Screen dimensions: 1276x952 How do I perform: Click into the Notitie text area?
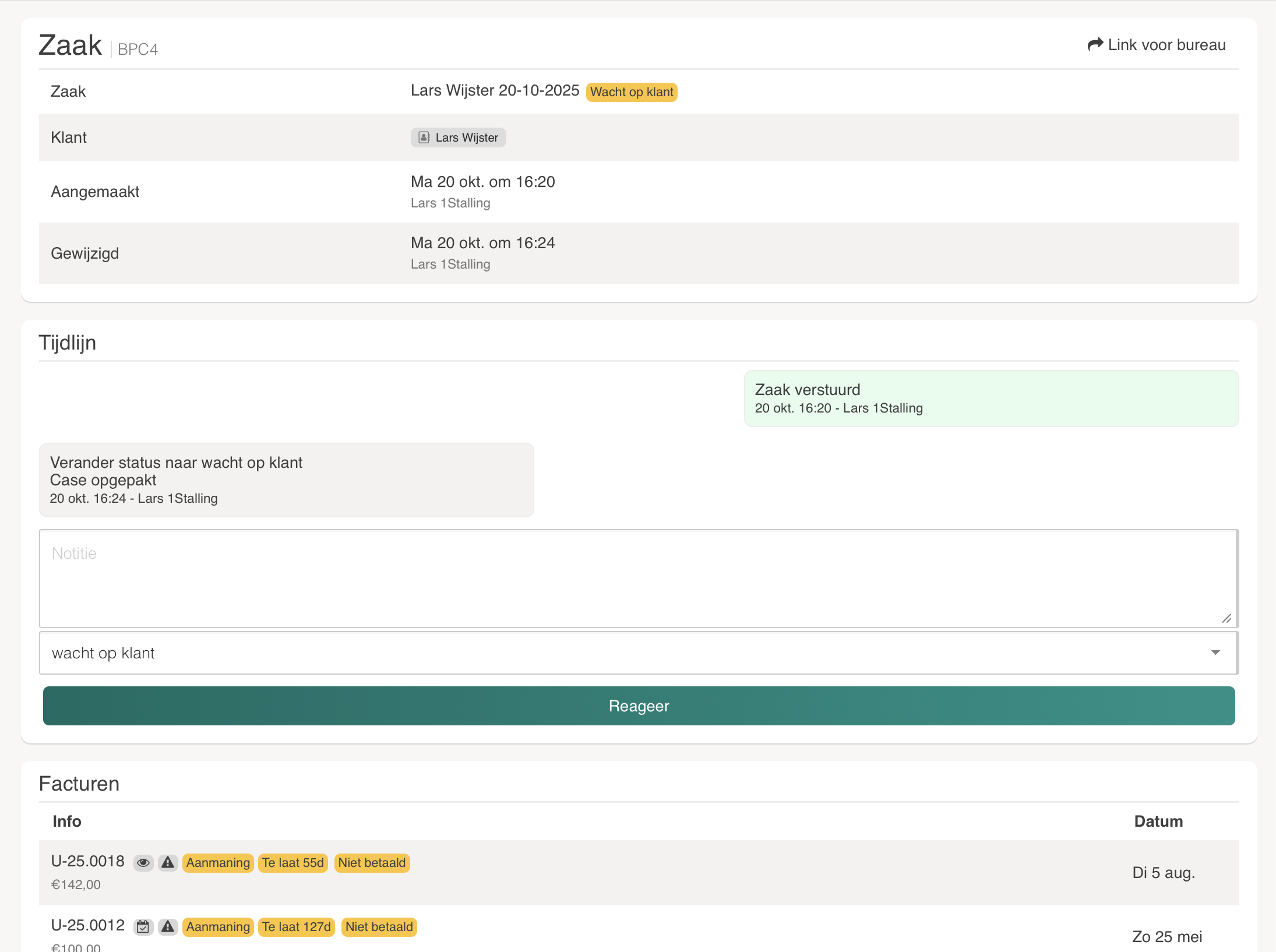pyautogui.click(x=638, y=578)
